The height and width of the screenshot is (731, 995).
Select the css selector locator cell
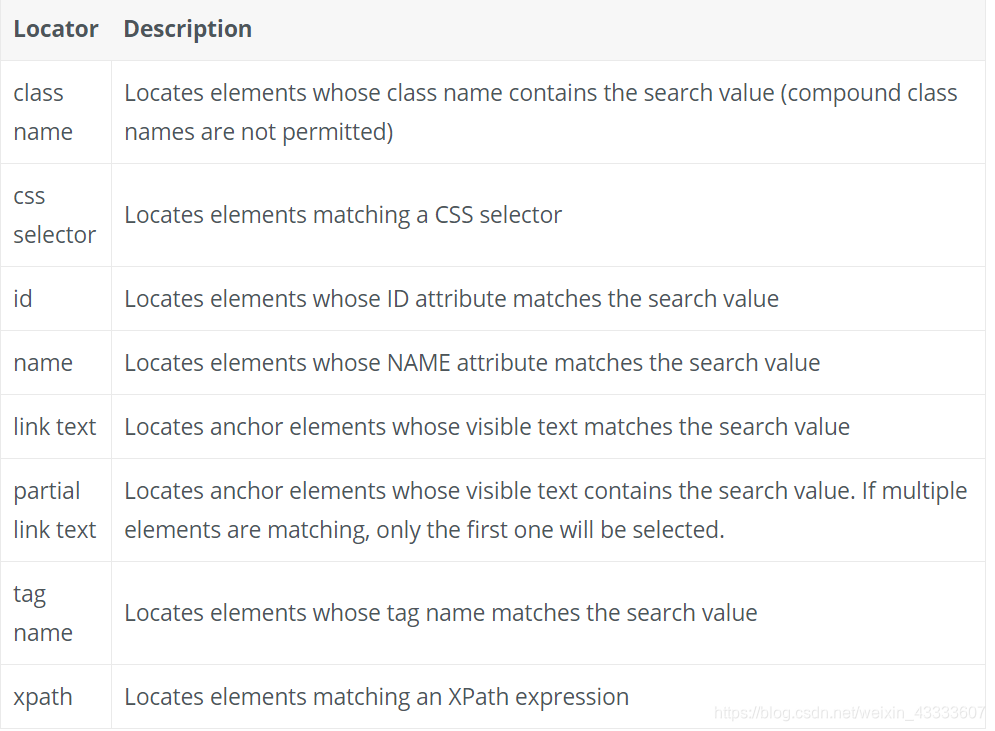coord(55,215)
